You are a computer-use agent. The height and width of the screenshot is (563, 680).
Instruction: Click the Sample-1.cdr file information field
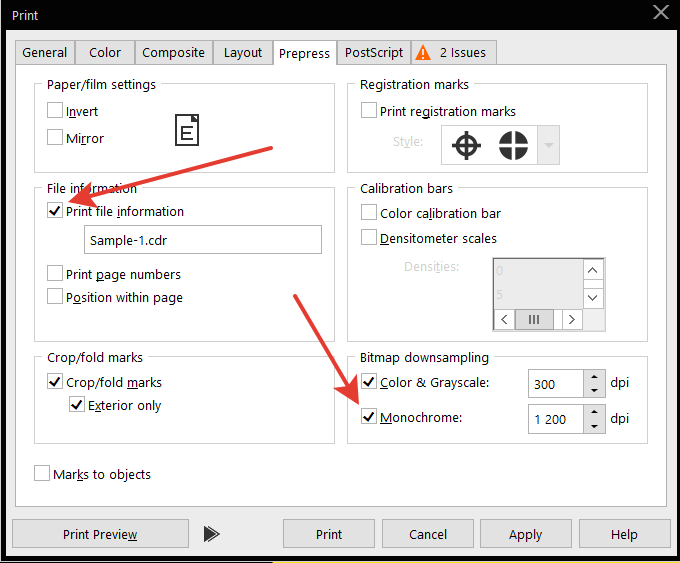203,239
